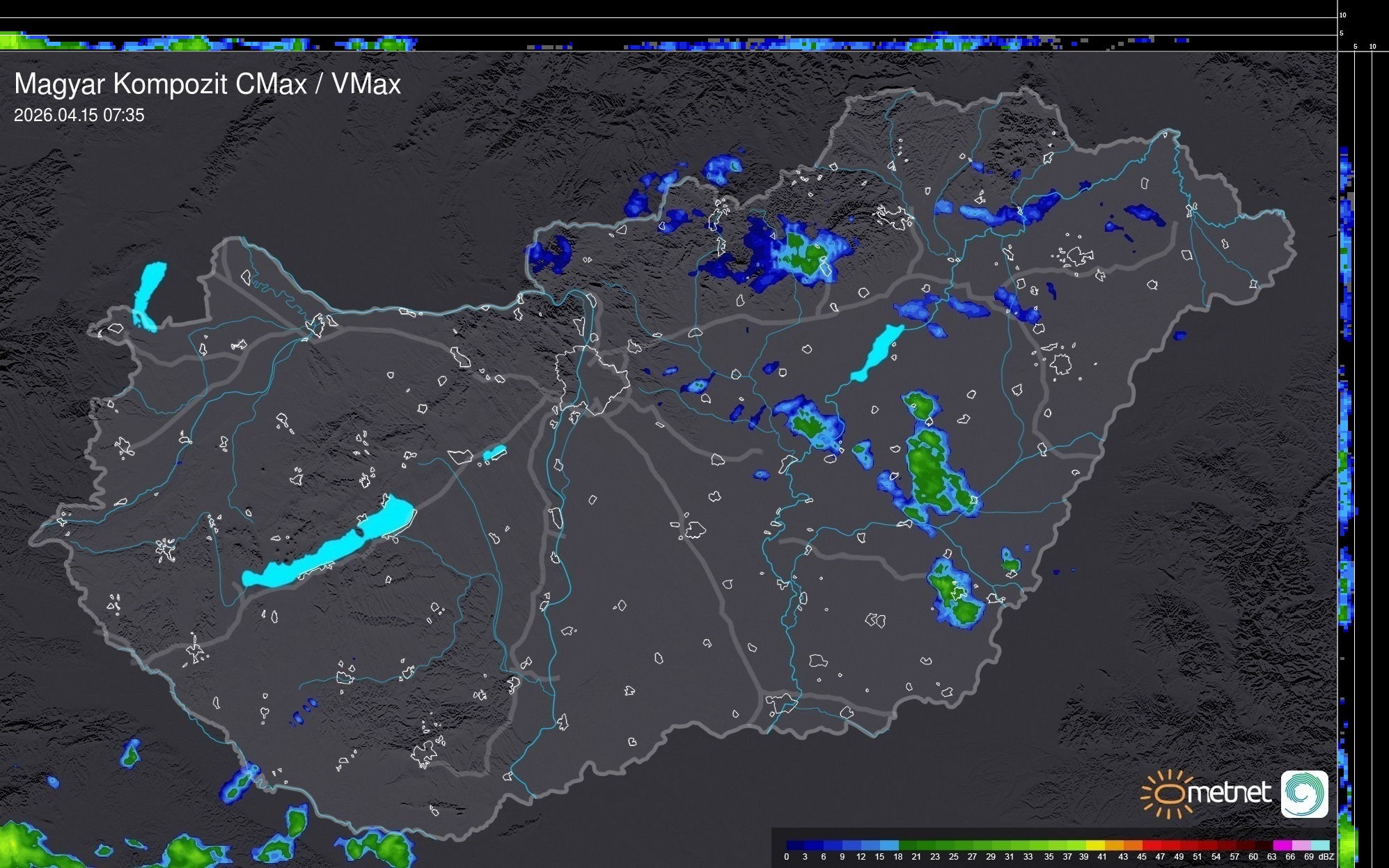Click the dBZ unit label on legend
1389x868 pixels.
pos(1326,857)
